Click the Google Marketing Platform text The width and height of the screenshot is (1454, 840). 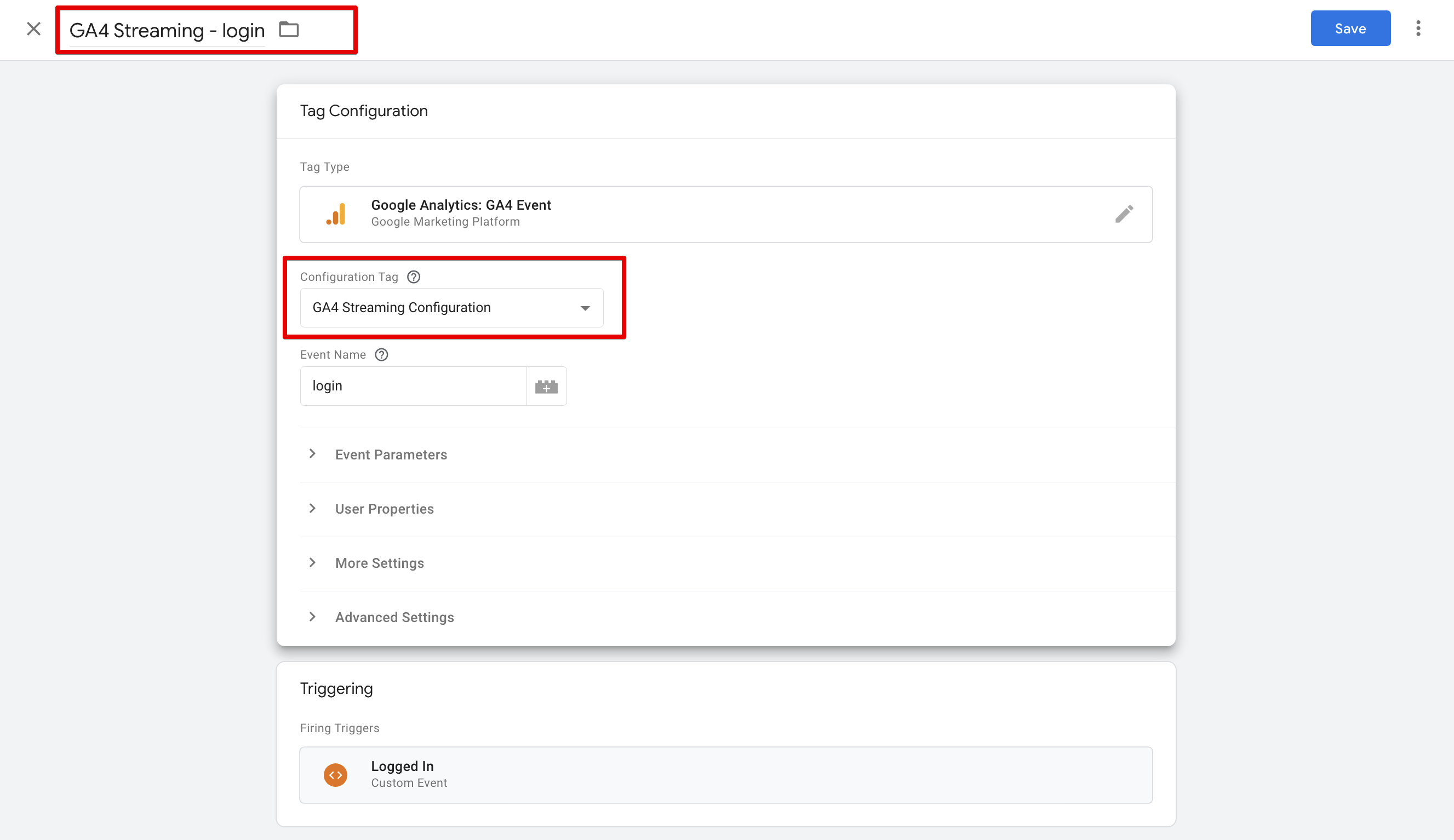point(445,221)
